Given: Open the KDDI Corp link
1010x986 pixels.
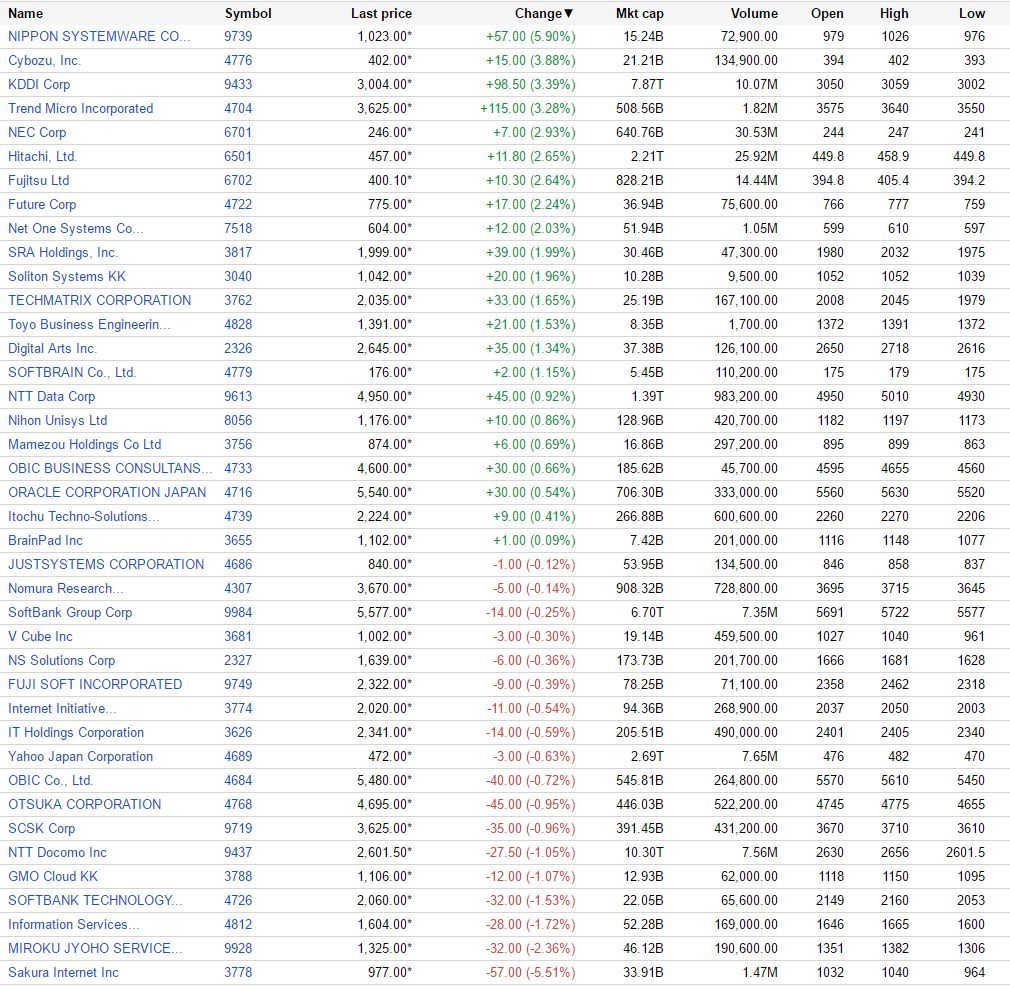Looking at the screenshot, I should tap(39, 84).
